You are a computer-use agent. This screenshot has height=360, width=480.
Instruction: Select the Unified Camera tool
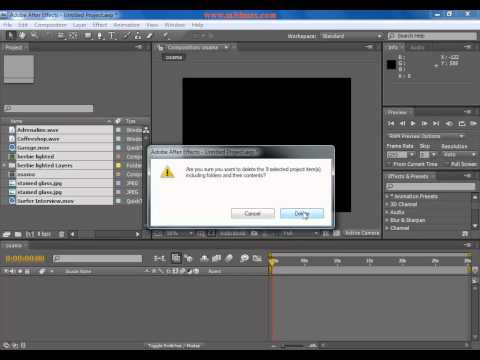61,36
